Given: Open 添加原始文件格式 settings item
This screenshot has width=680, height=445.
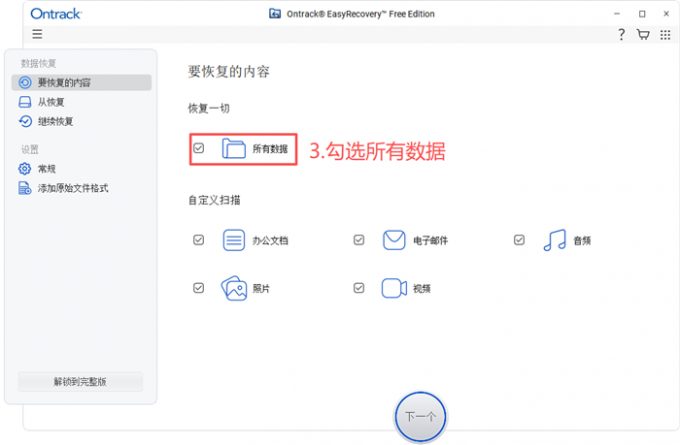Looking at the screenshot, I should [82, 188].
